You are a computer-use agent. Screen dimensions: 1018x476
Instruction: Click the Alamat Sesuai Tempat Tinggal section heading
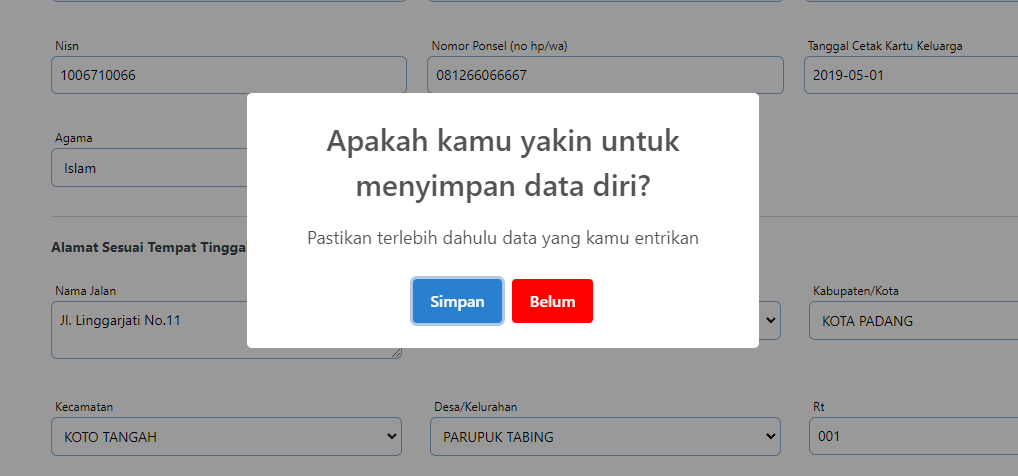pos(148,246)
